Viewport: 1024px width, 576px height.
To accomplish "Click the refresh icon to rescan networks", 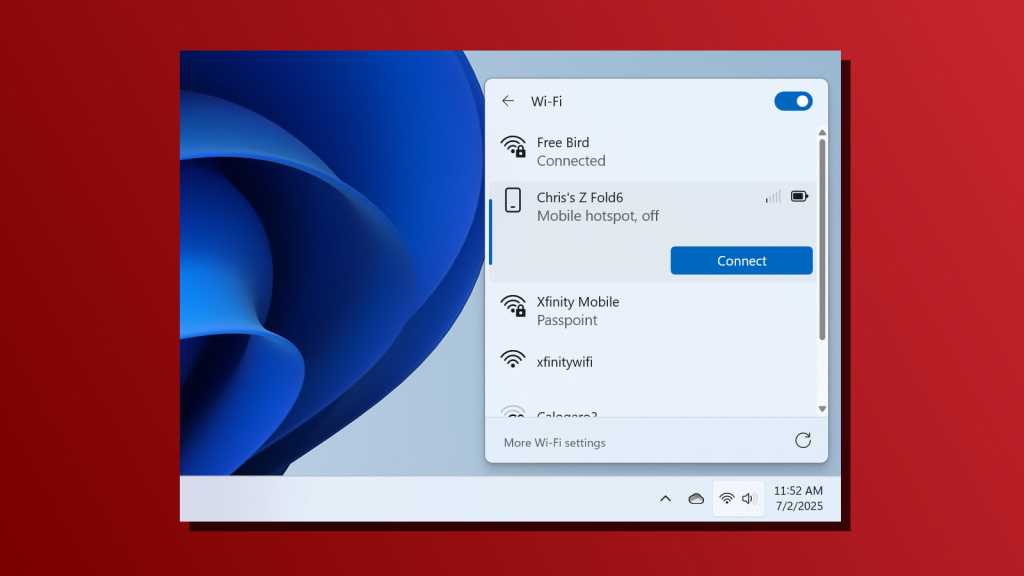I will [803, 439].
